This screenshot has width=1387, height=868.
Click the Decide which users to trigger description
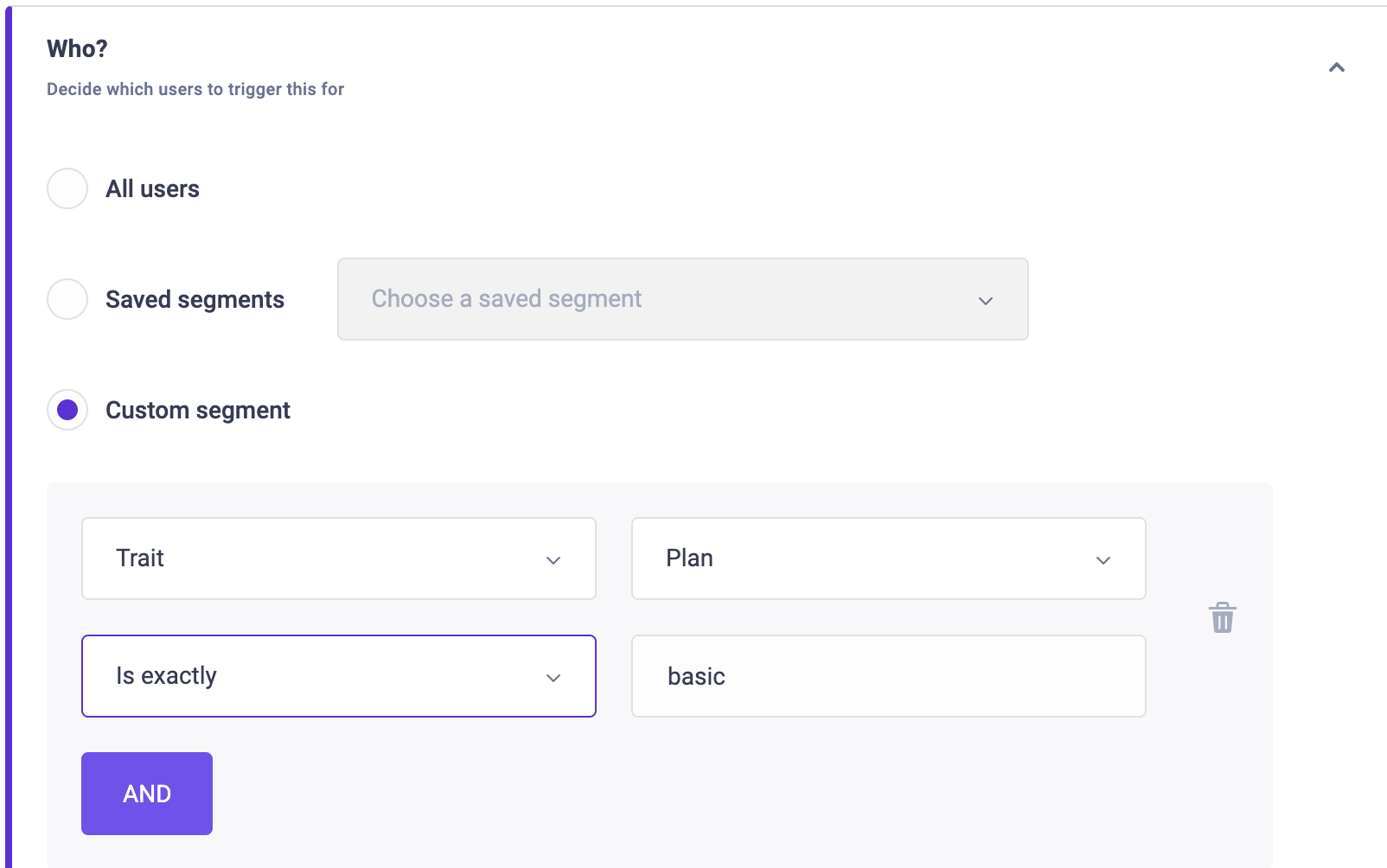[195, 89]
